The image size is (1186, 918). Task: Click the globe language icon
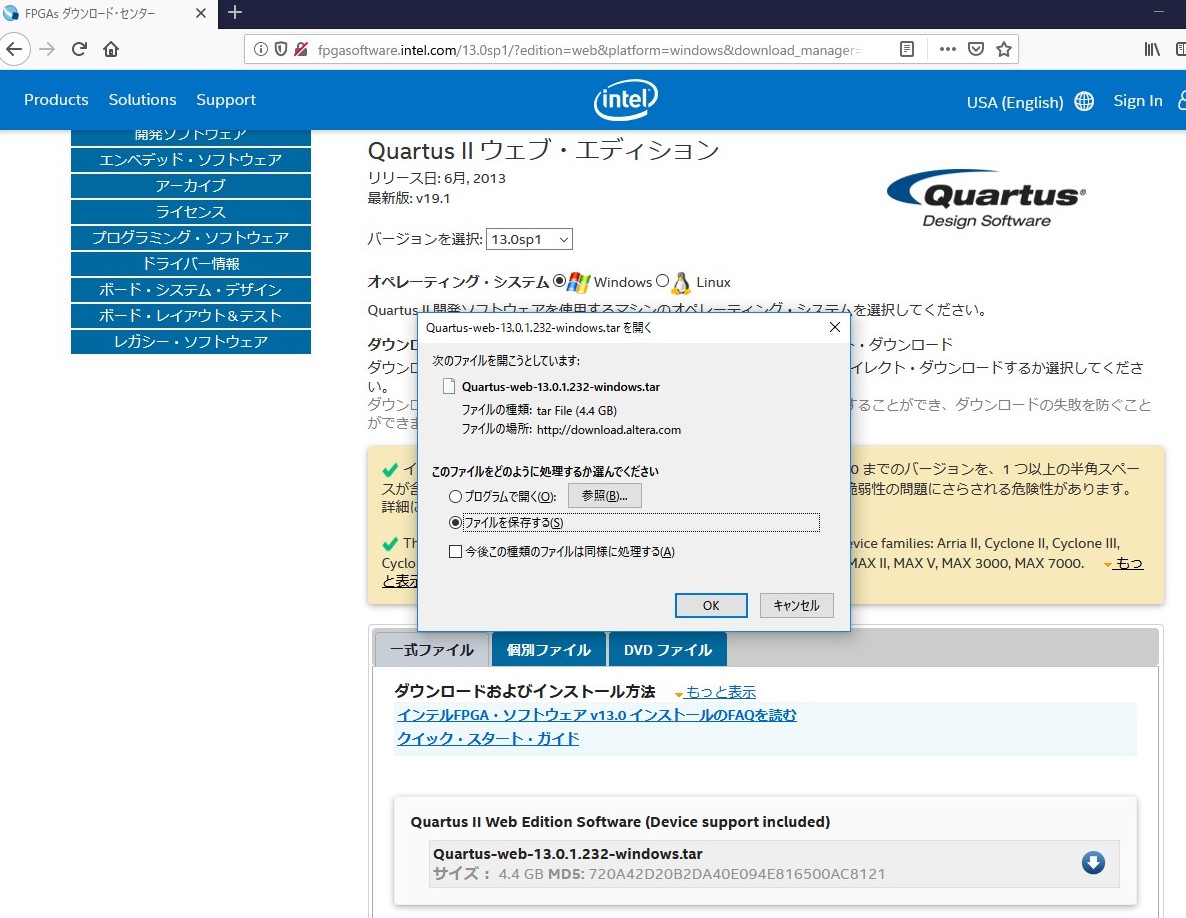tap(1084, 101)
